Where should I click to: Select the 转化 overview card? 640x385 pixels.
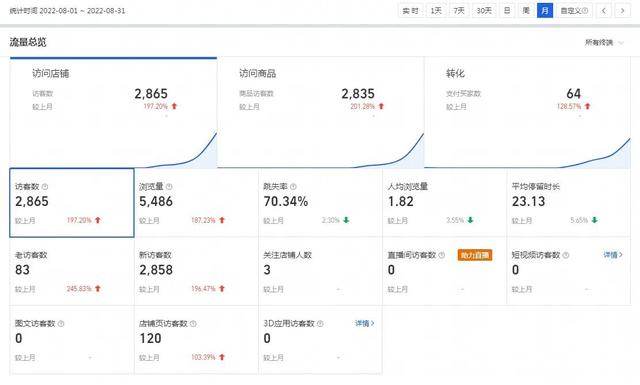point(527,113)
